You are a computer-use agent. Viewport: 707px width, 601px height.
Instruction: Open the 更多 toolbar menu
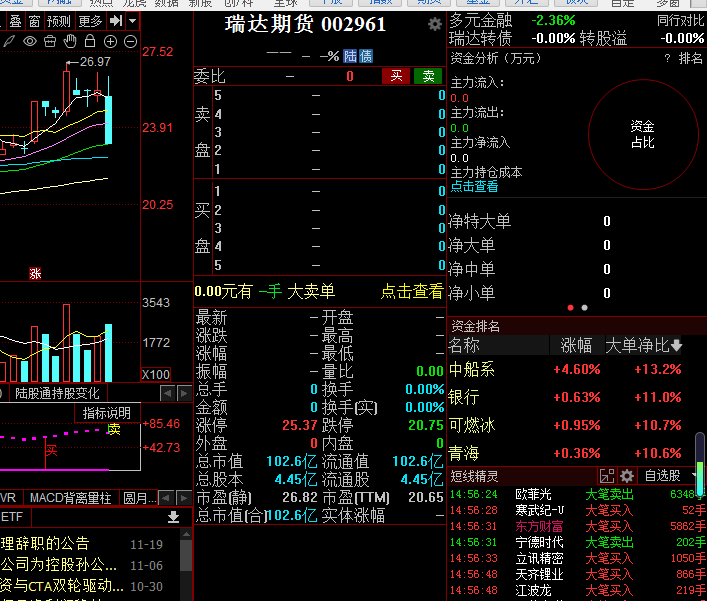90,21
